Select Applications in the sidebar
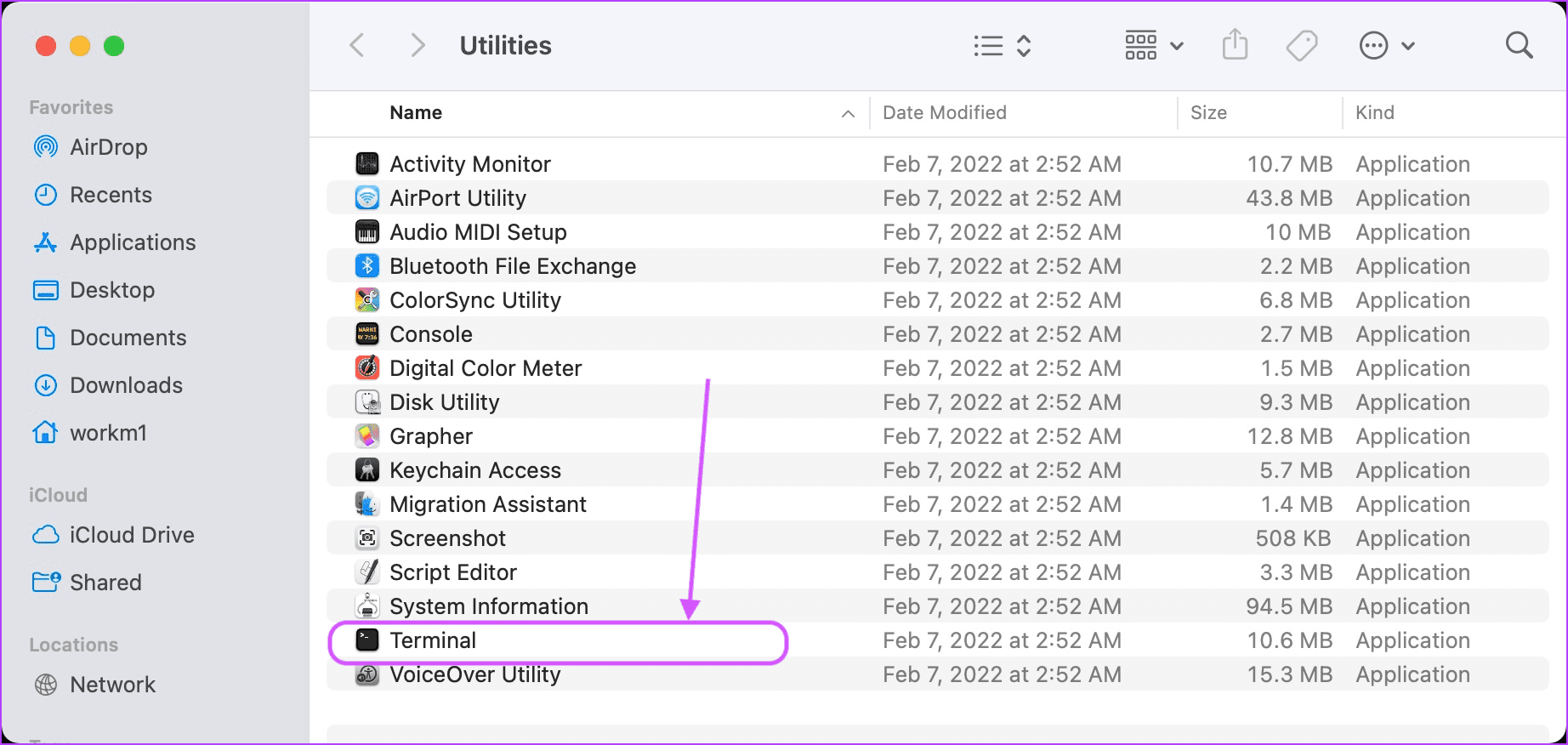 tap(133, 242)
